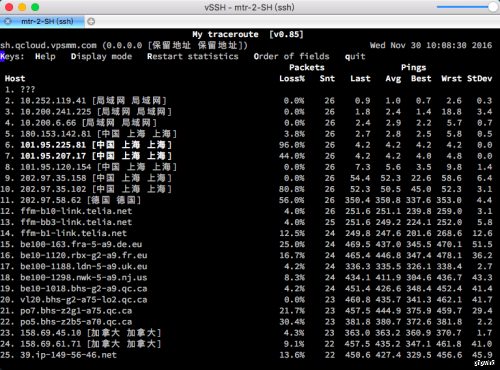
Task: Click the Packets group header
Action: click(x=307, y=68)
